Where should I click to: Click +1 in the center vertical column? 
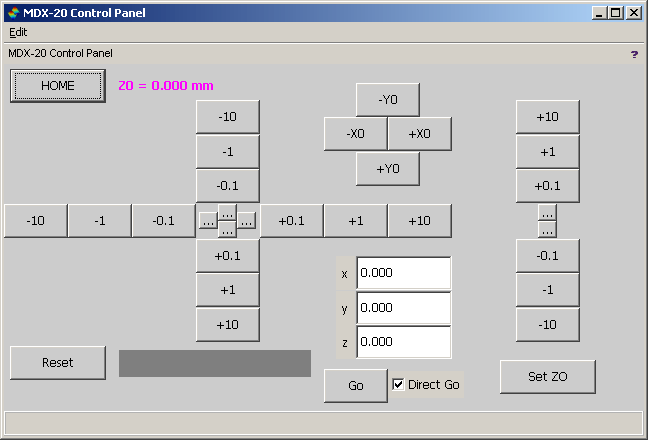[x=228, y=290]
